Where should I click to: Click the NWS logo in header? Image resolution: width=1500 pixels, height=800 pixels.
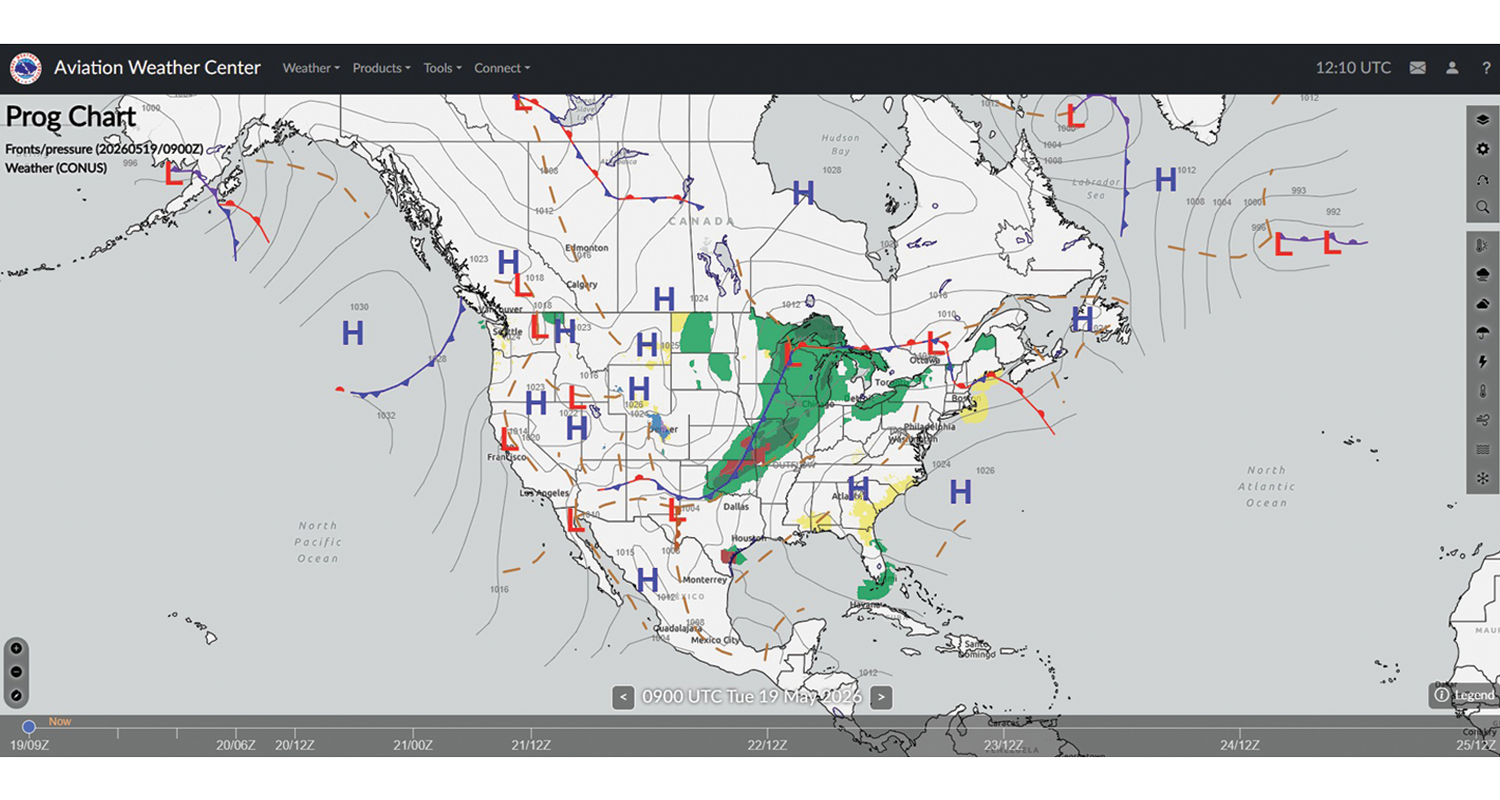(x=26, y=68)
